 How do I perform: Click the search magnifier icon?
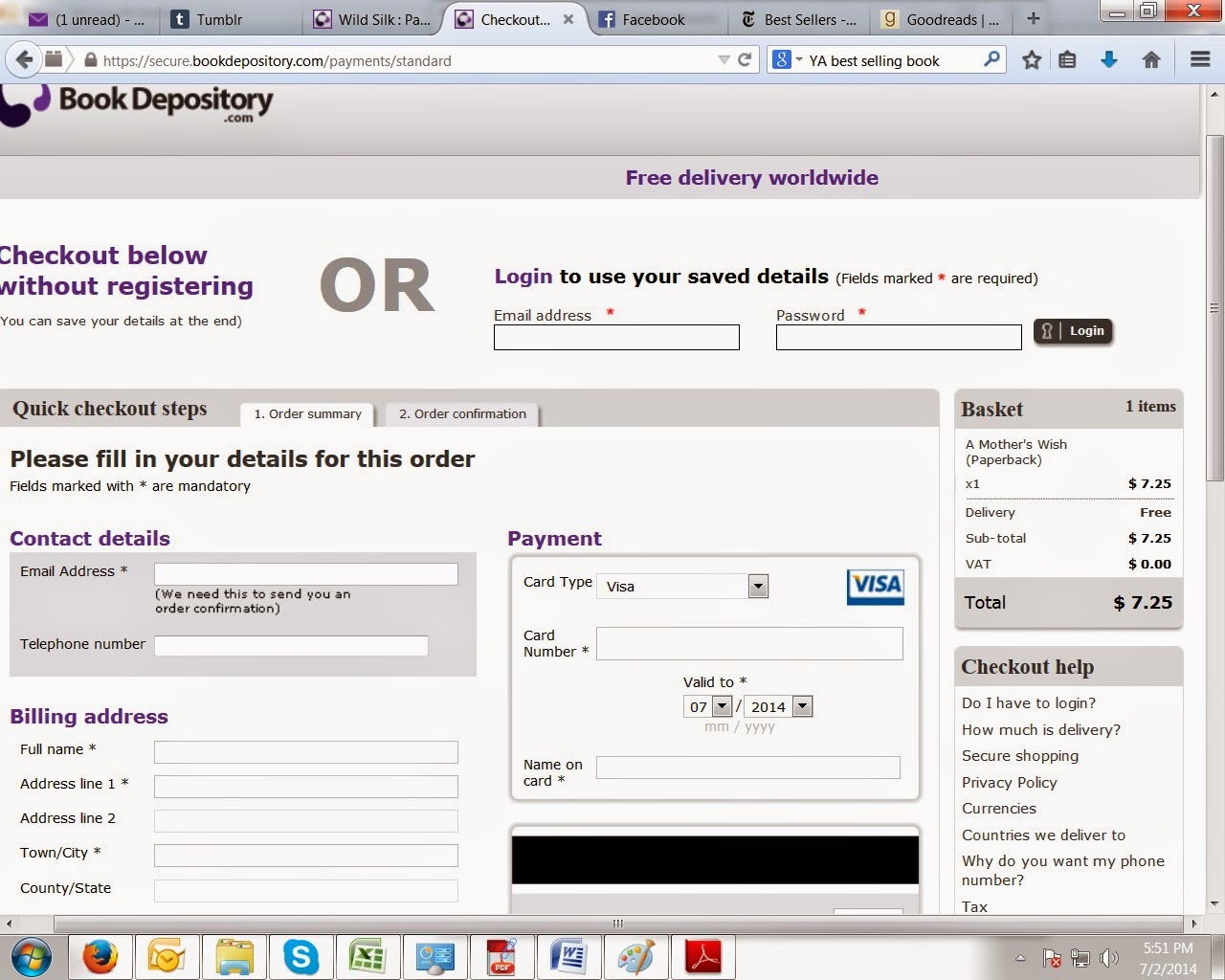[x=991, y=59]
